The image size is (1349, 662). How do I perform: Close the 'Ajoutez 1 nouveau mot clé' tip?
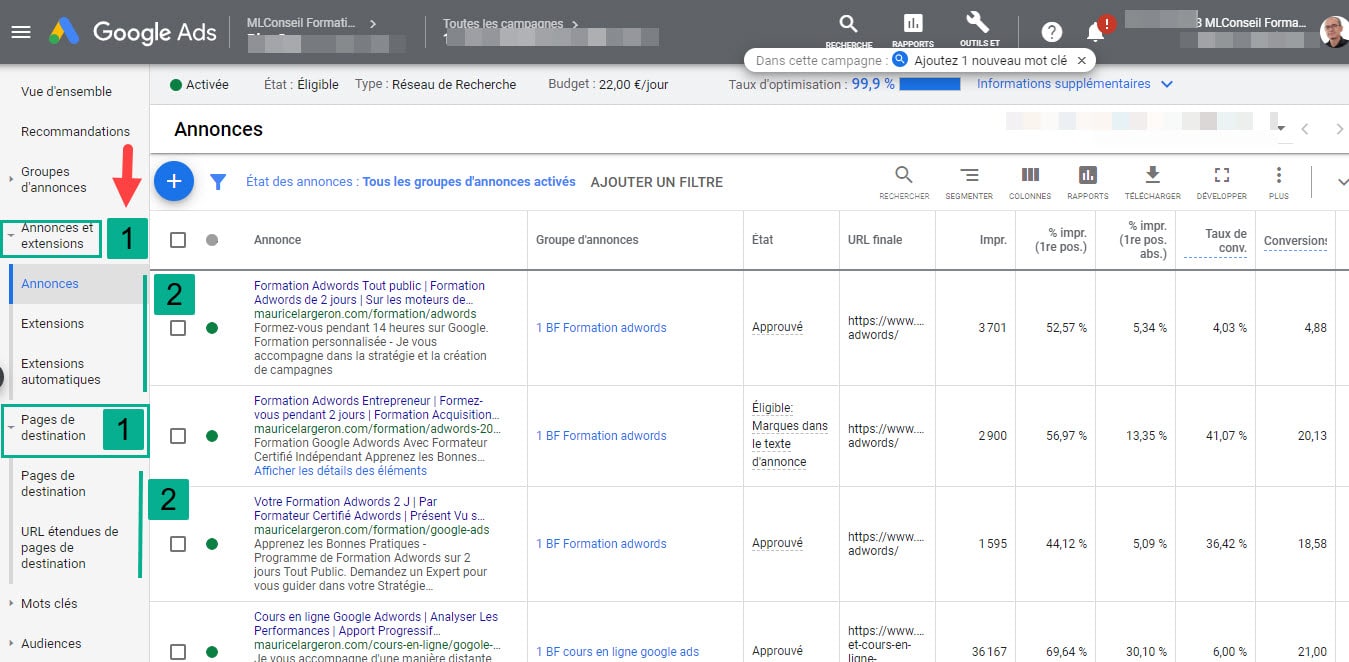tap(1082, 60)
